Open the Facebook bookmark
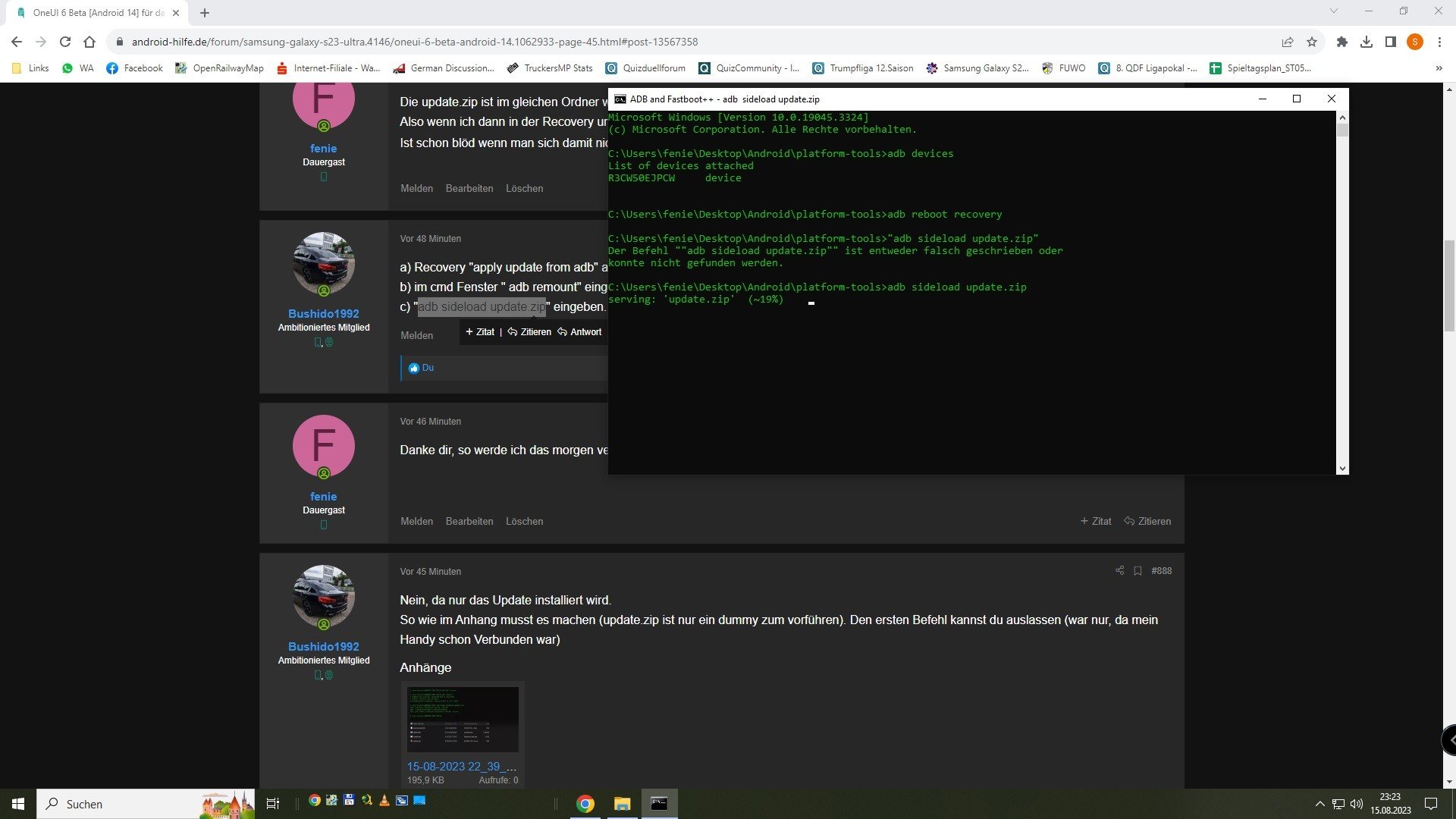 click(134, 68)
